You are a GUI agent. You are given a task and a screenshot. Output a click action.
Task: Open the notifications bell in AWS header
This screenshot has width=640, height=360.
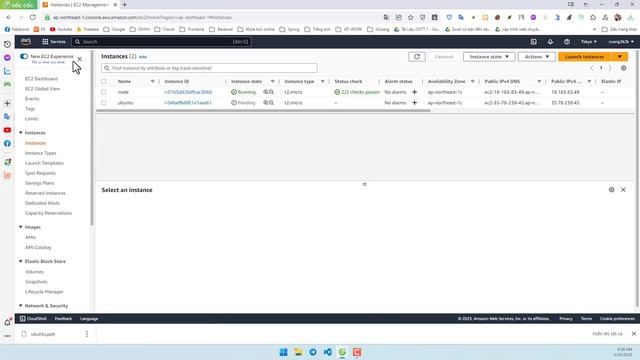pos(550,42)
